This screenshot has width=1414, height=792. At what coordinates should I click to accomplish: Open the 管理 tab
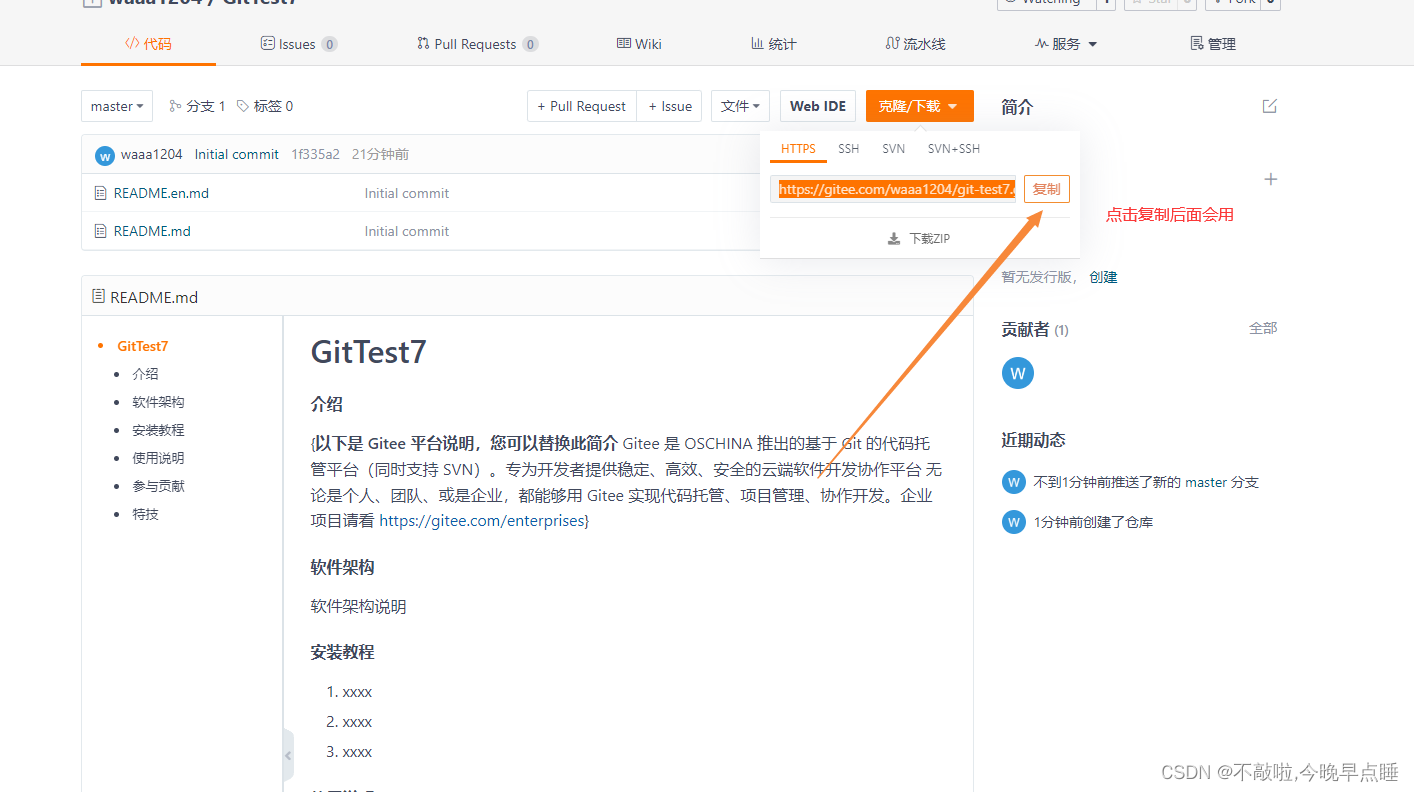pos(1213,44)
